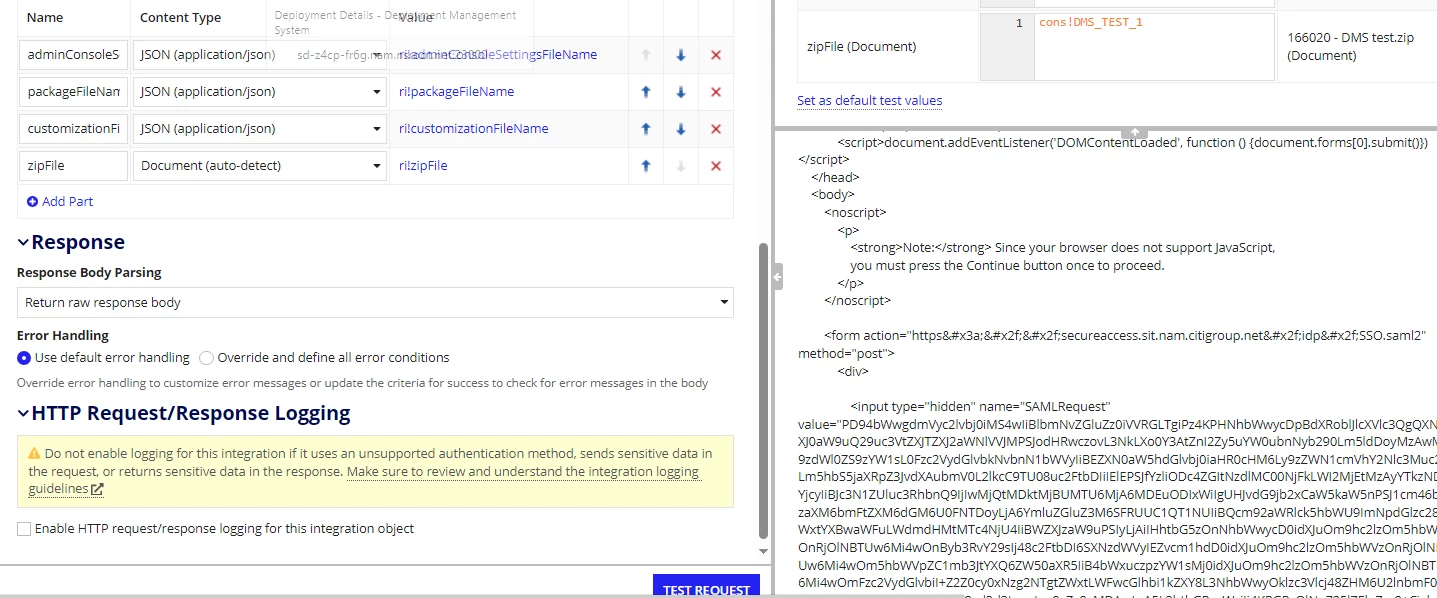Screen dimensions: 1437x598
Task: Collapse the HTTP Request/Response Logging section
Action: click(23, 414)
